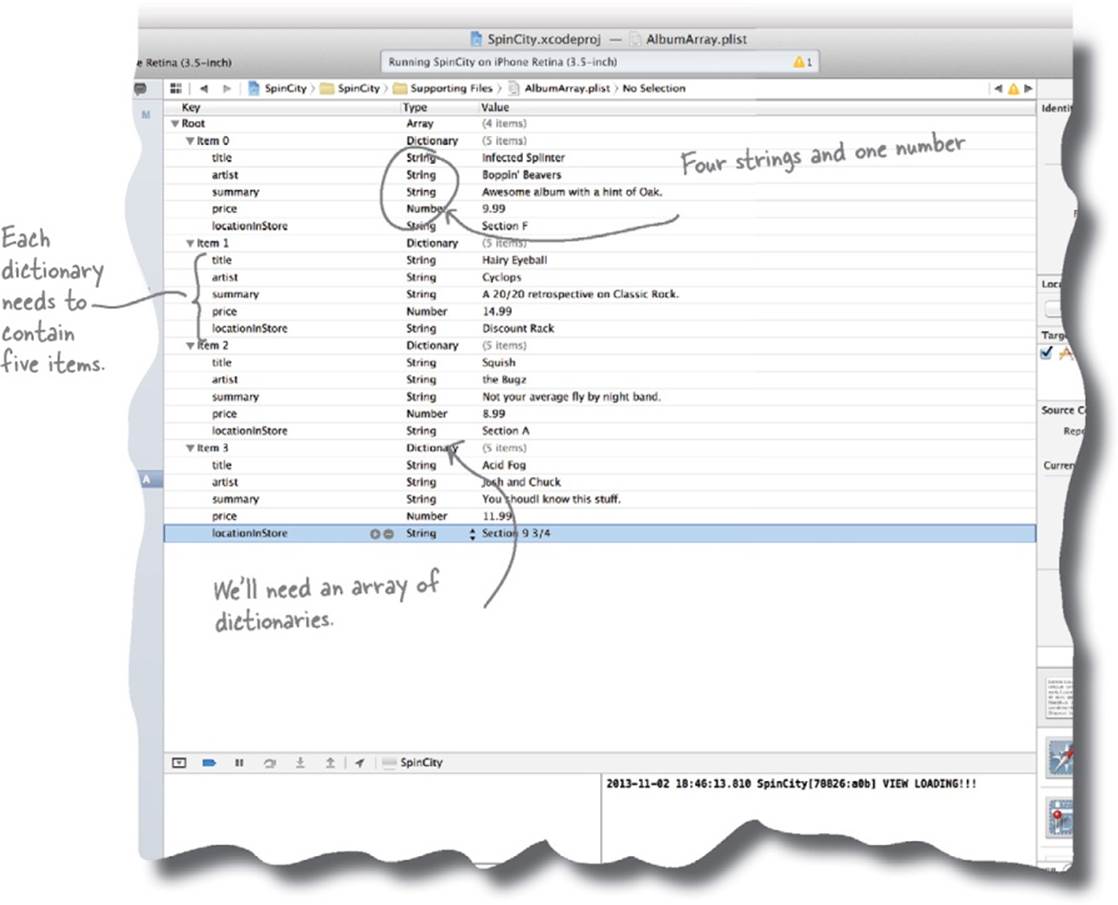Select value 'Hairy Eyeball'
The width and height of the screenshot is (1118, 905).
click(x=515, y=260)
